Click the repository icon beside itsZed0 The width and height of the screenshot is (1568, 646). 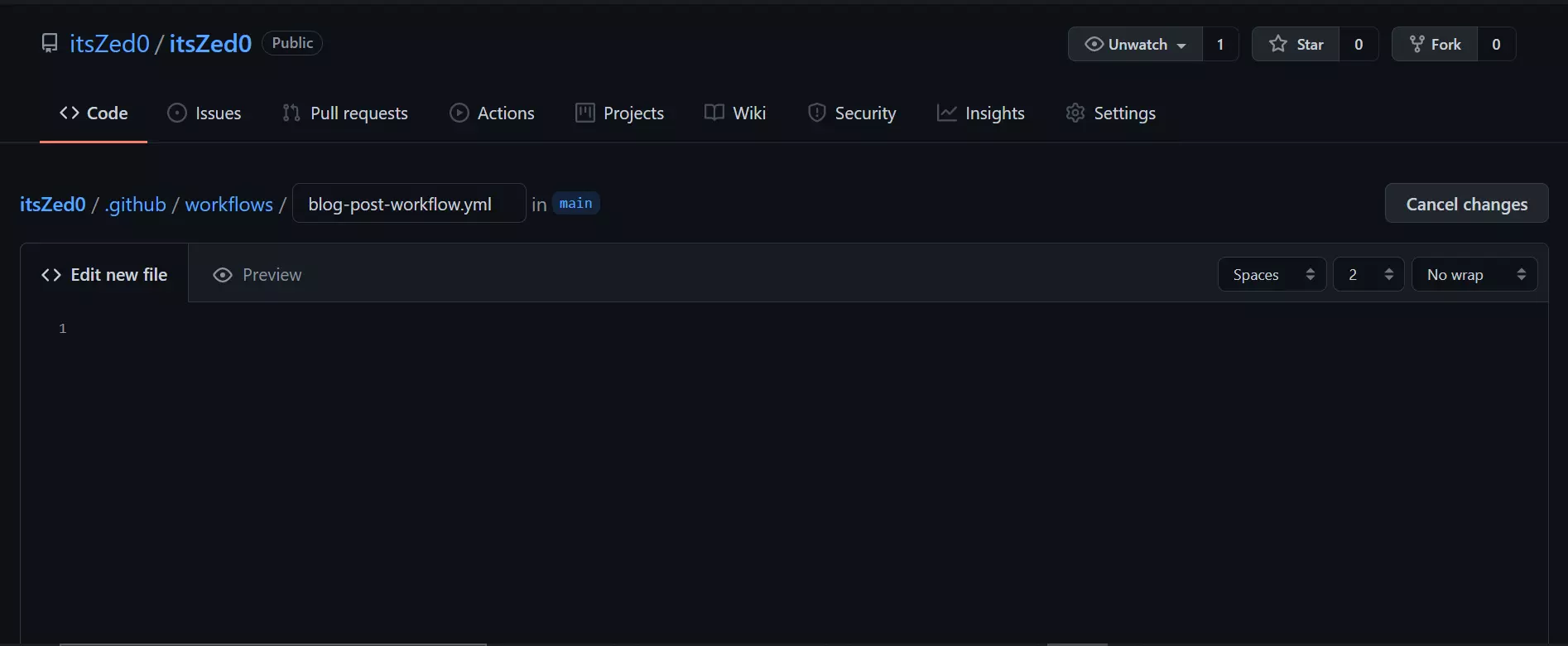point(50,43)
